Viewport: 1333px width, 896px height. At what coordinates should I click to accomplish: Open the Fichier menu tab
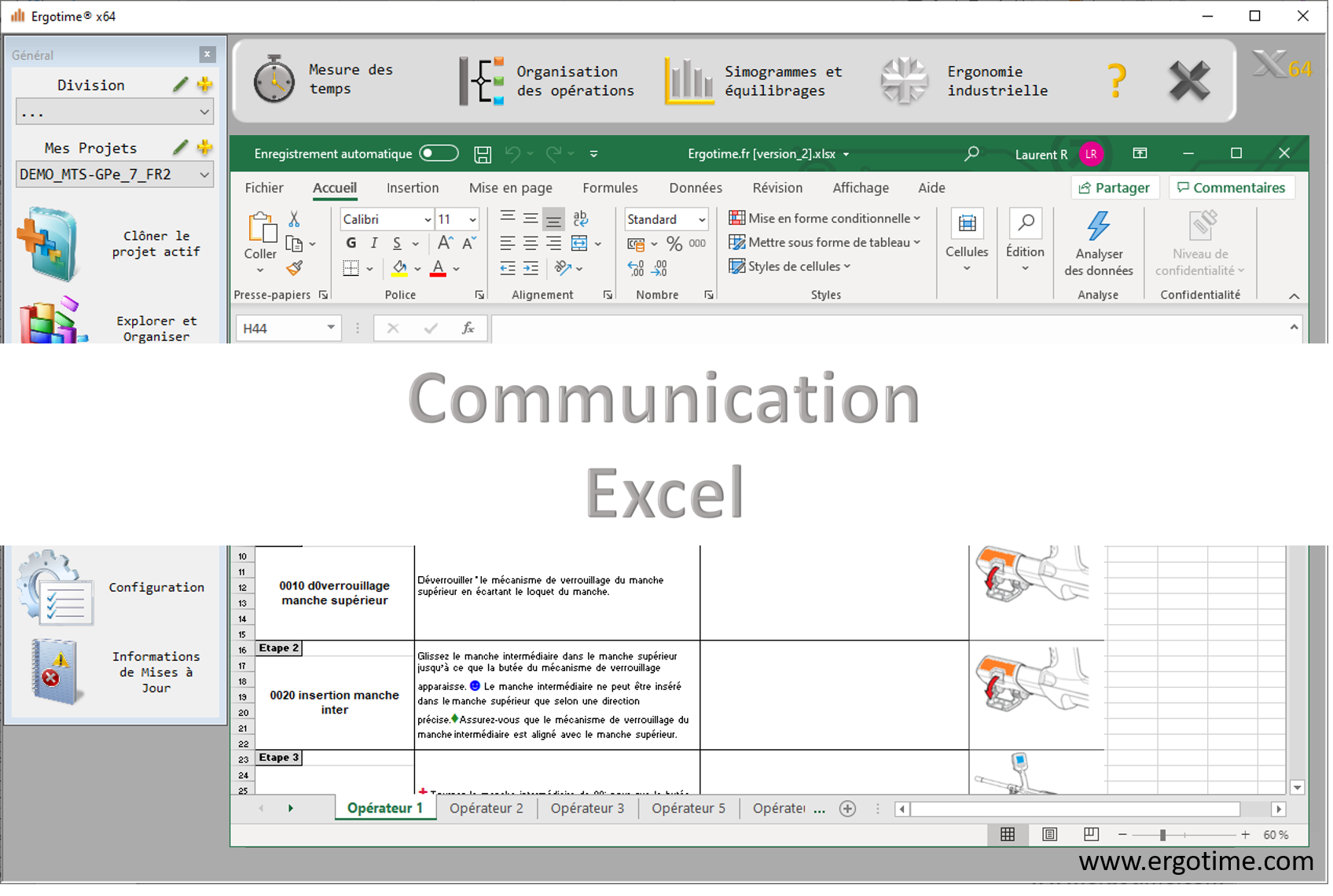coord(264,188)
